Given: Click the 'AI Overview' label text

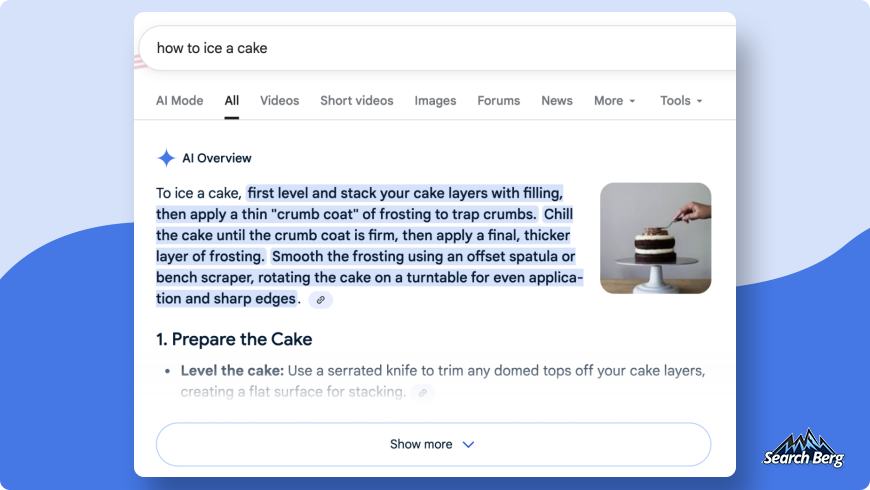Looking at the screenshot, I should pyautogui.click(x=217, y=158).
